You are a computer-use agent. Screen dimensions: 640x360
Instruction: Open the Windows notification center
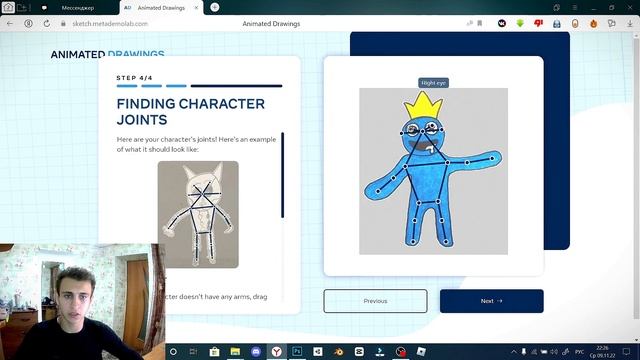[x=627, y=351]
